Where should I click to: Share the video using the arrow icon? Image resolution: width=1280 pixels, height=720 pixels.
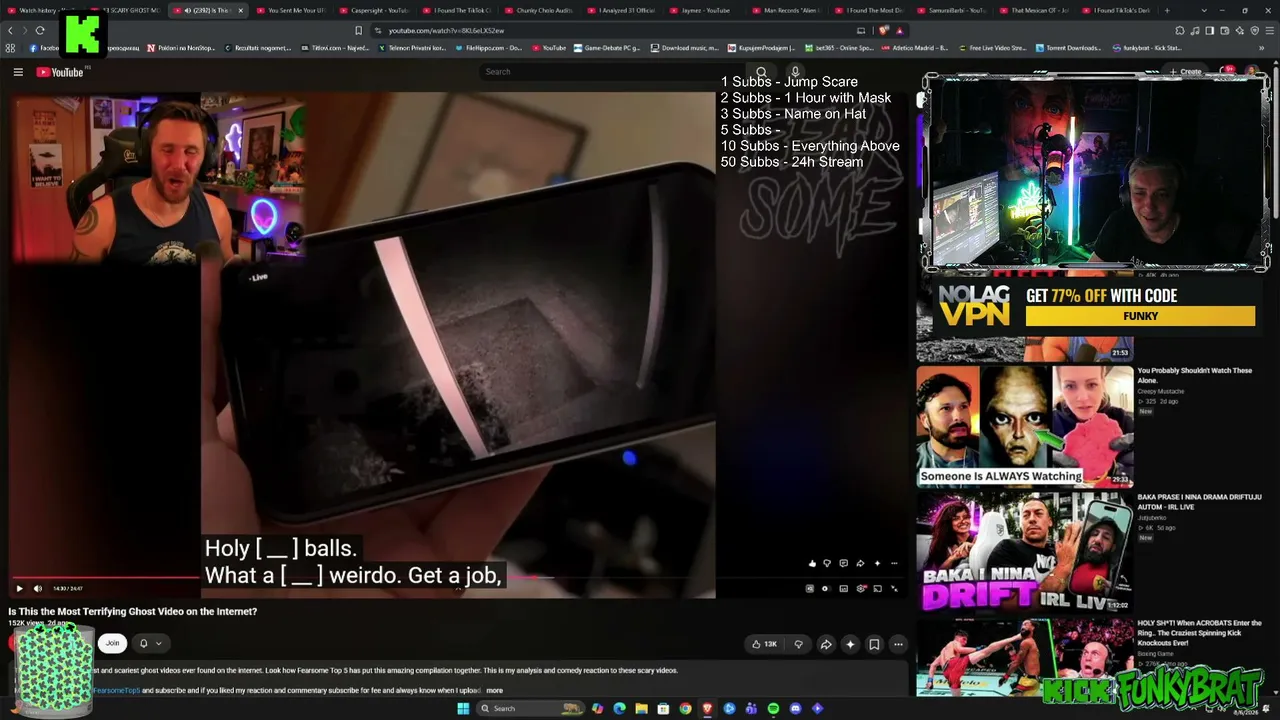point(826,644)
